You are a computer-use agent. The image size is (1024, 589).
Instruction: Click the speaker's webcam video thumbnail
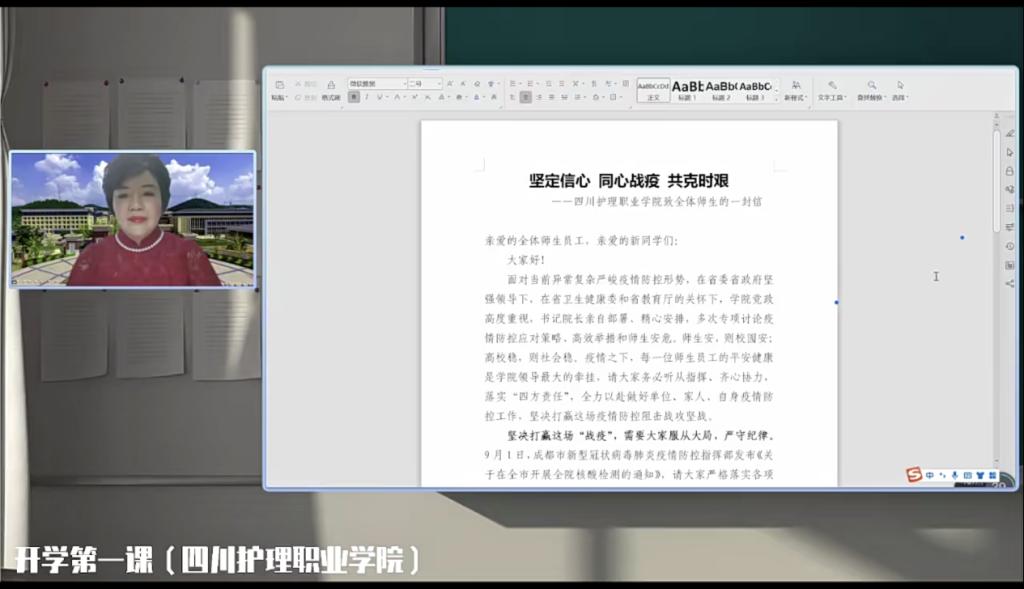tap(132, 219)
